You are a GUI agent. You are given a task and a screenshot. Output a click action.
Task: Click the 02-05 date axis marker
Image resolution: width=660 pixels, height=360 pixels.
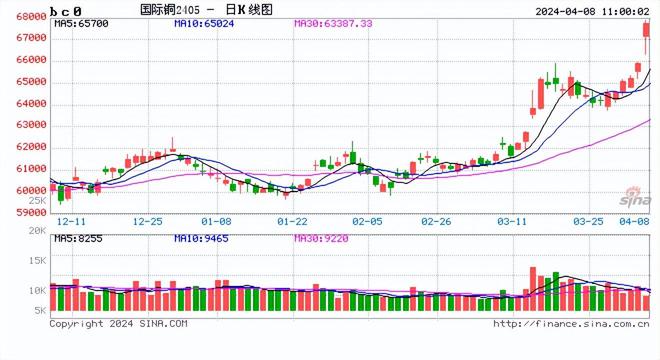coord(367,221)
